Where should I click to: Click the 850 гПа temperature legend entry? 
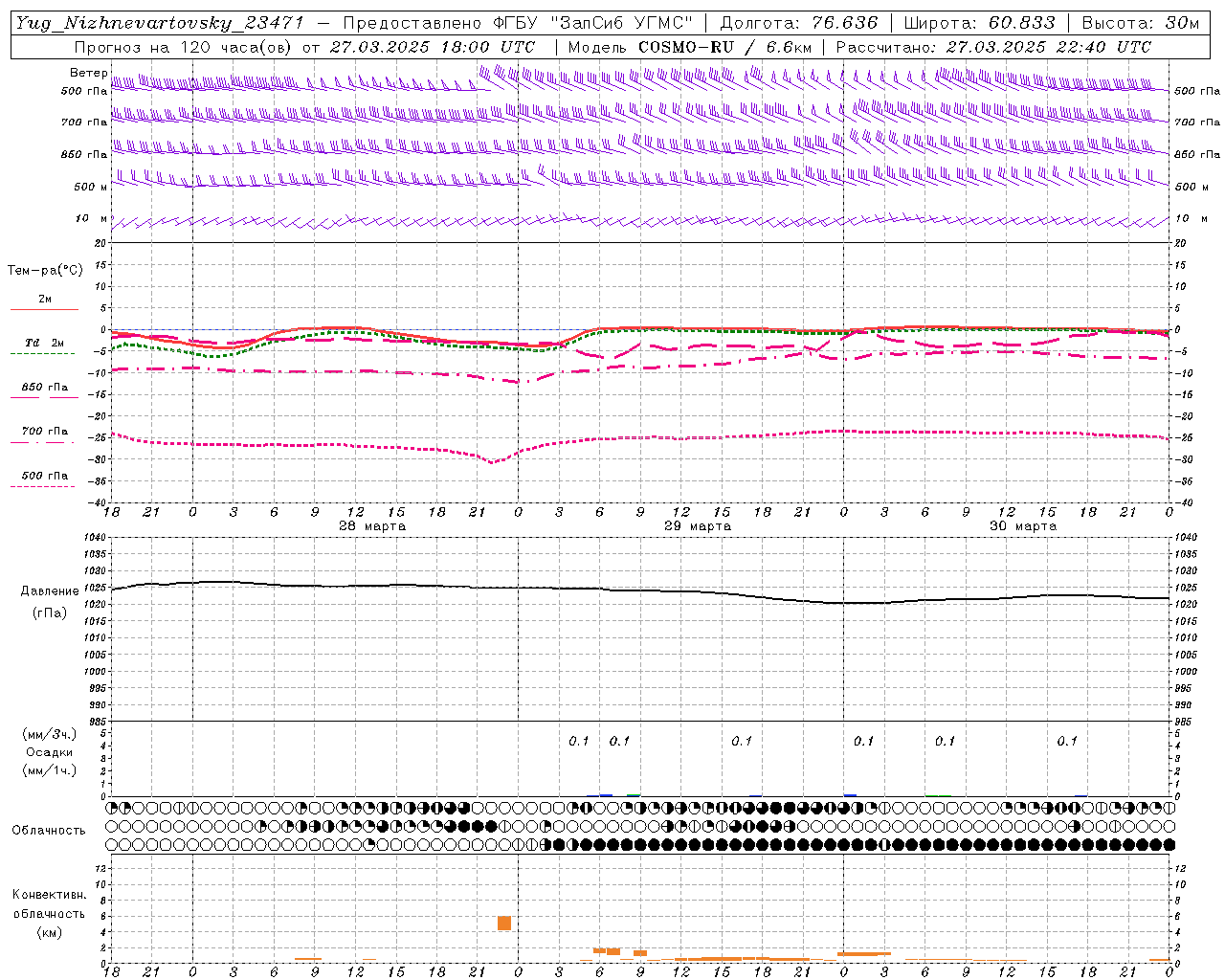pos(45,387)
